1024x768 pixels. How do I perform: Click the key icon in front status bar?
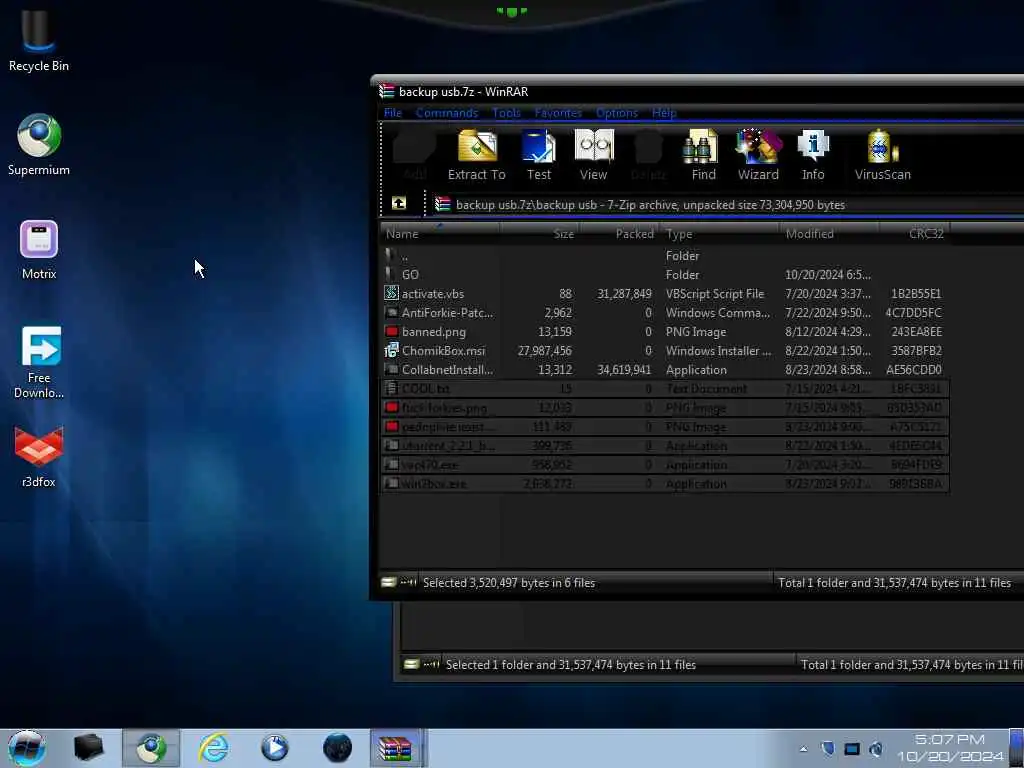409,582
